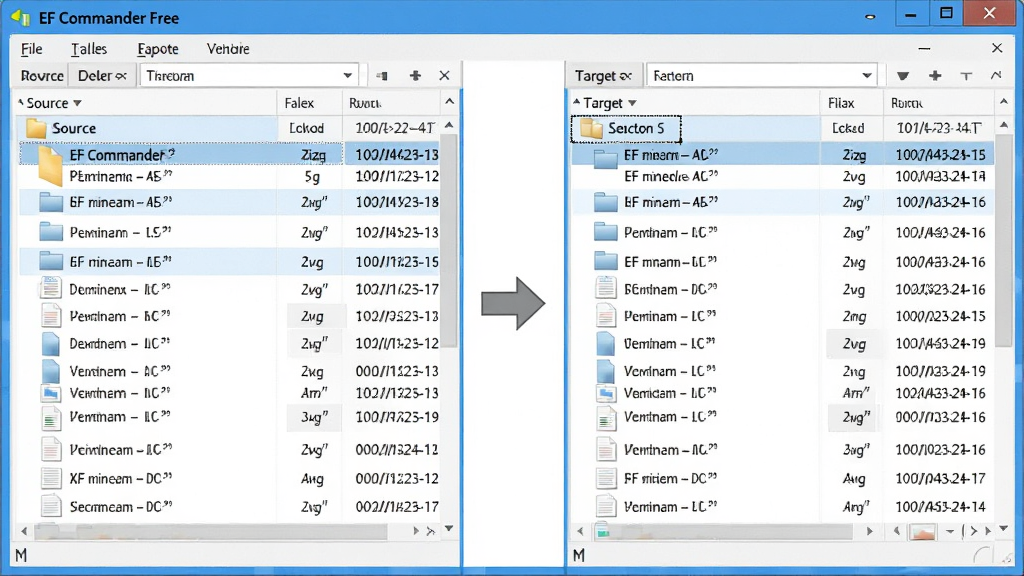Screen dimensions: 1024x576
Task: Click file icon of BEmtnam – DC row
Action: tap(606, 289)
